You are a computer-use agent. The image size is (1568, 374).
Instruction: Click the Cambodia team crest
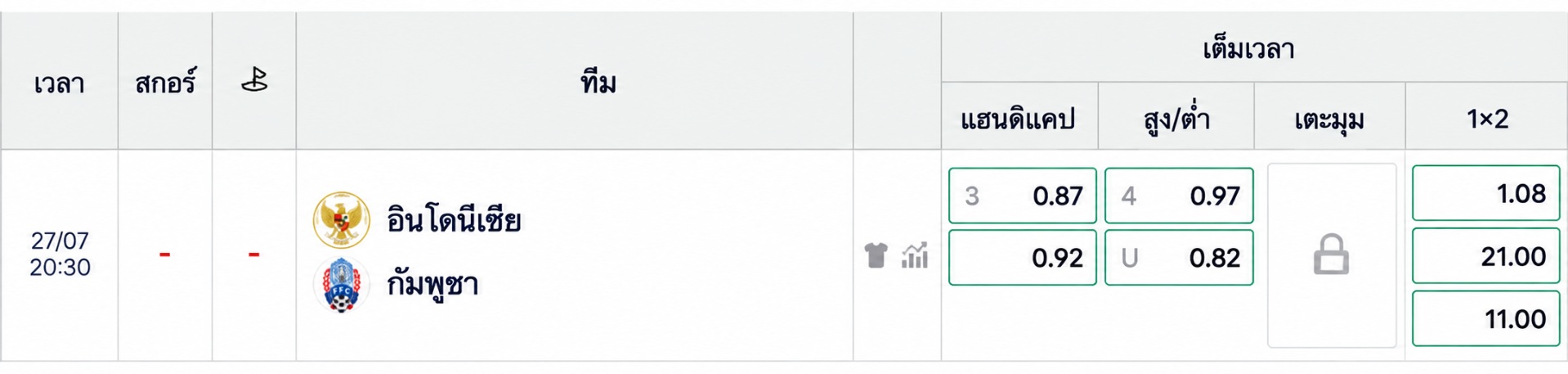point(342,285)
